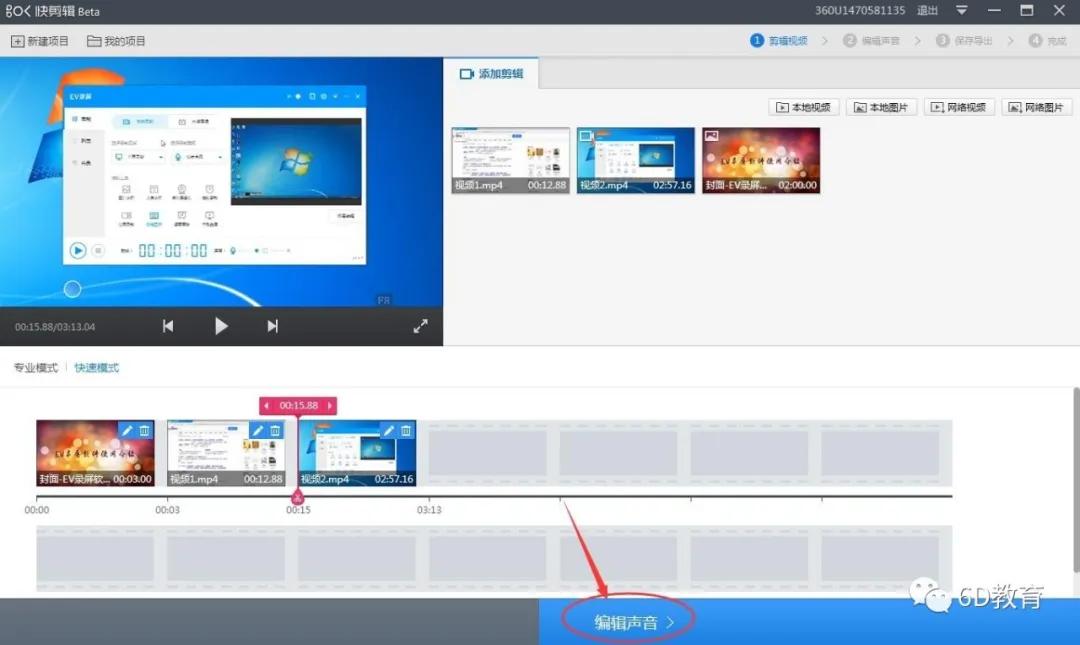Click the playhead marker at 00:15
Screen dimensions: 1080x645
pos(298,497)
